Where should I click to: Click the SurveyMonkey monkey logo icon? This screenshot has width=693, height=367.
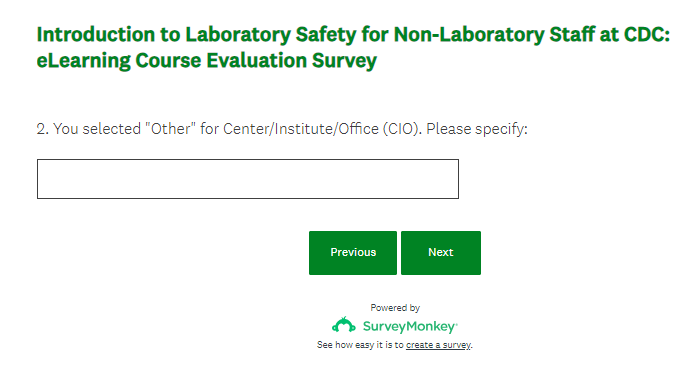point(343,325)
